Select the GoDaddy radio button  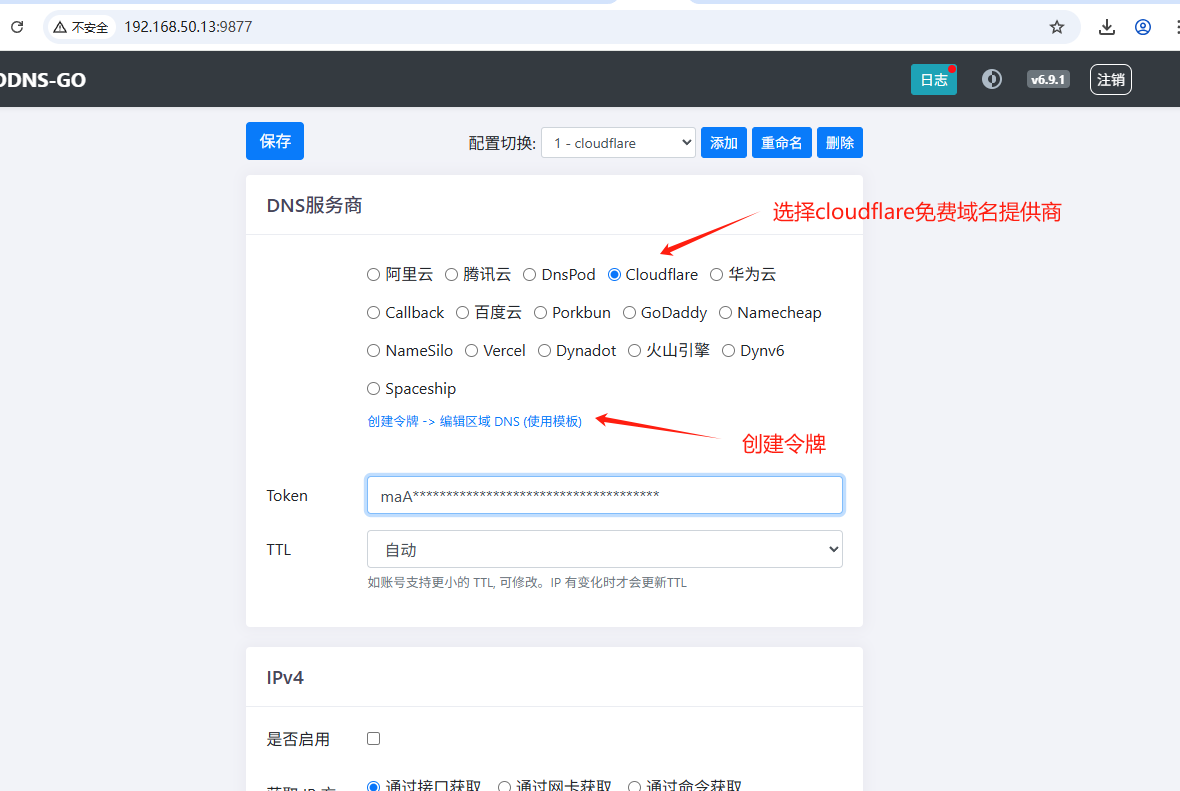(x=629, y=312)
